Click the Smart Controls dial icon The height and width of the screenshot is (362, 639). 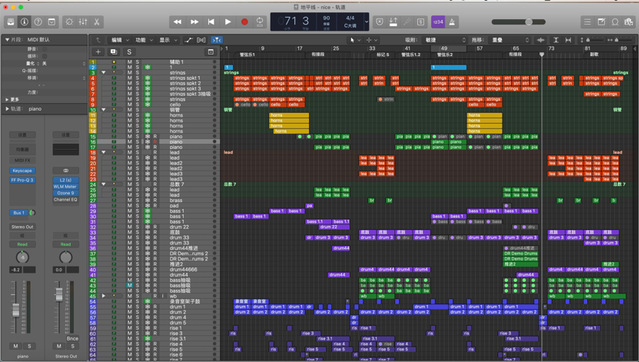(x=69, y=22)
